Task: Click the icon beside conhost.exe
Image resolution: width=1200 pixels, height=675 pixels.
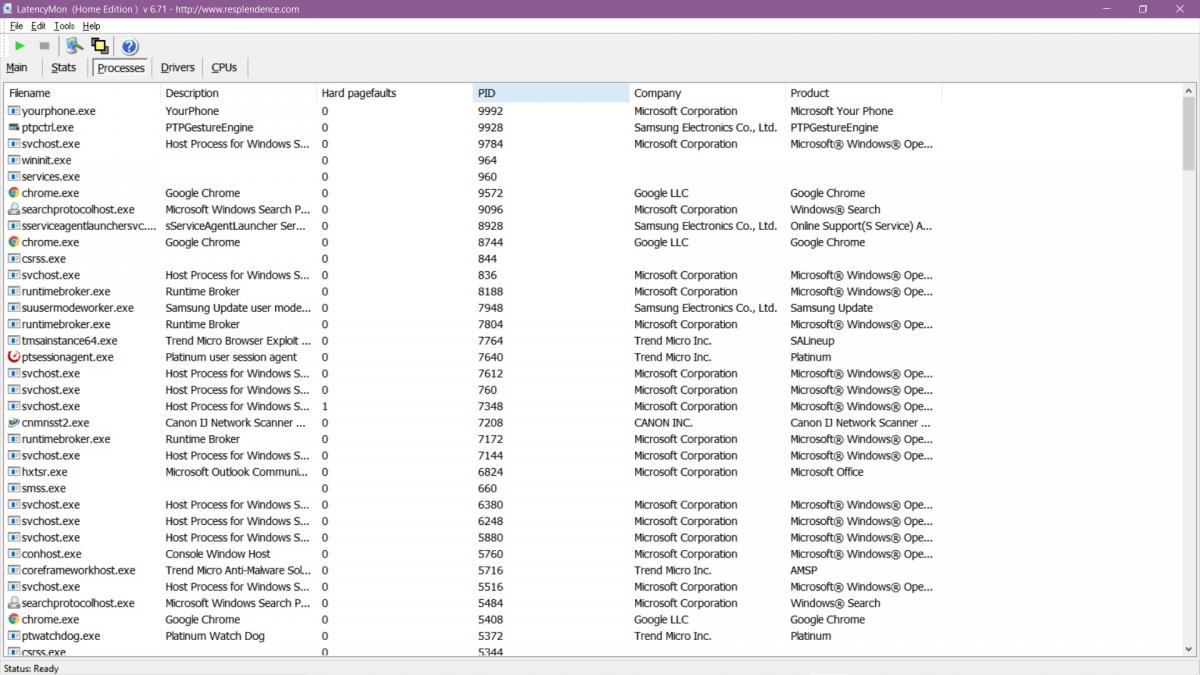Action: tap(14, 554)
